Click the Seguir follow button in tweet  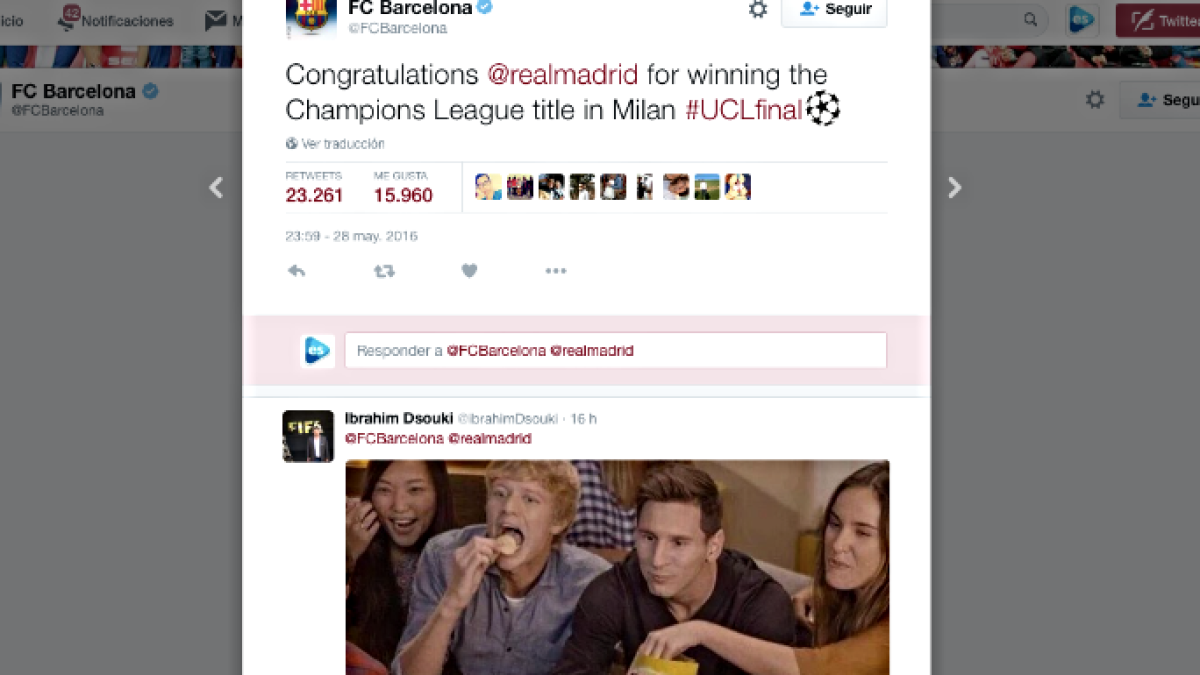point(834,10)
